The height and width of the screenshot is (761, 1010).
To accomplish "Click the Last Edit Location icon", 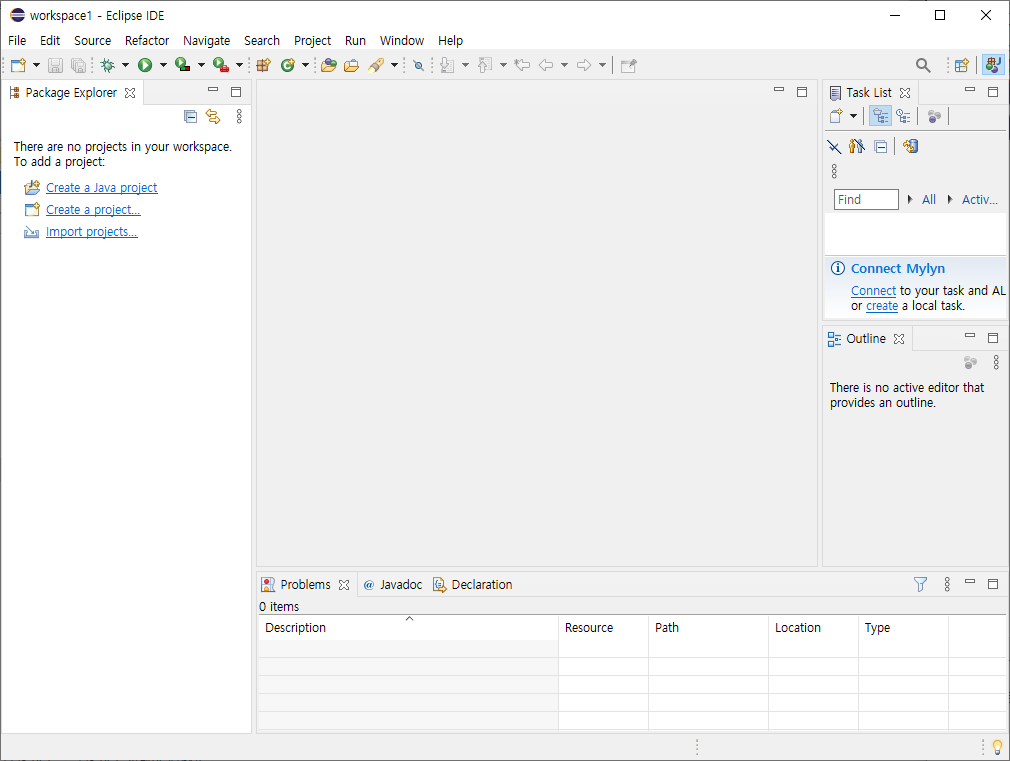I will click(x=522, y=65).
